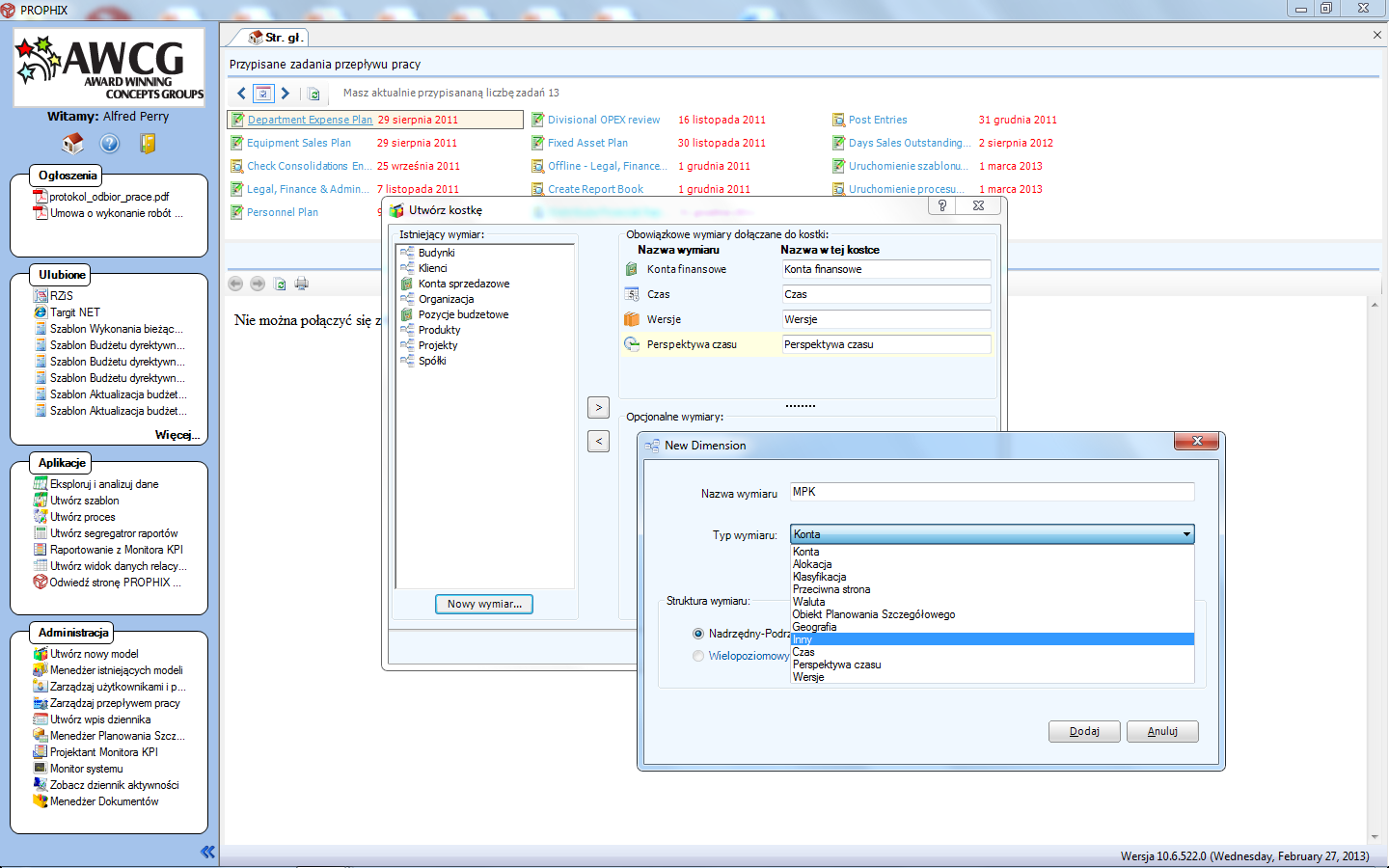This screenshot has height=868, width=1389.
Task: Click the Targit NET globe icon
Action: click(x=41, y=312)
